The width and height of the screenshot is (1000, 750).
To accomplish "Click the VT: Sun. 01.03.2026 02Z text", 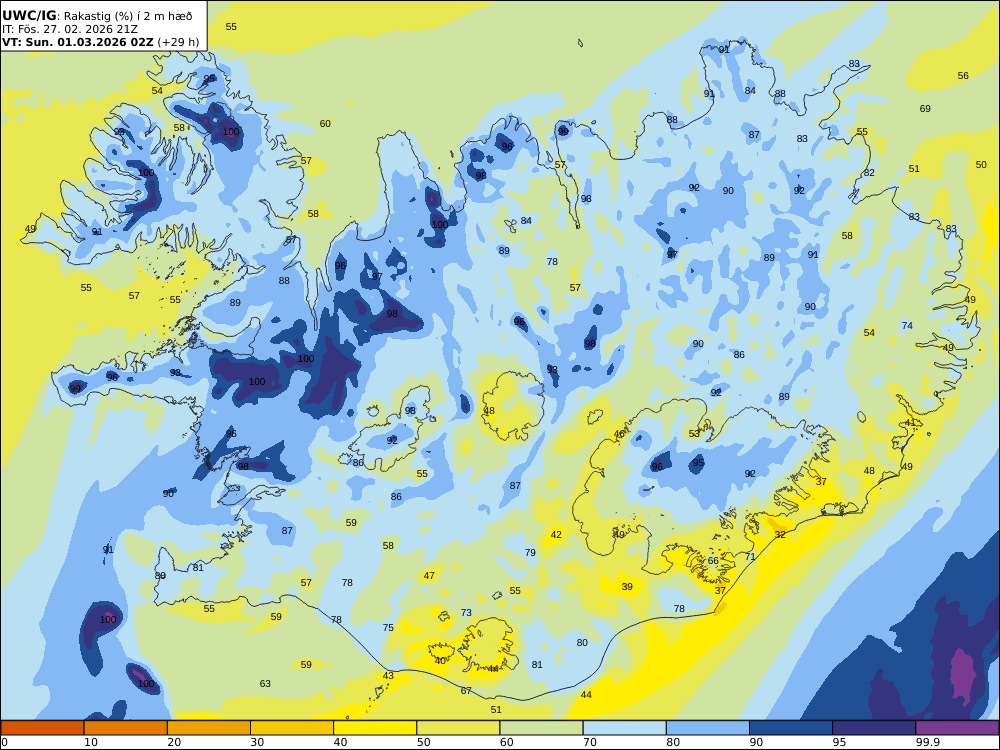I will 77,43.
